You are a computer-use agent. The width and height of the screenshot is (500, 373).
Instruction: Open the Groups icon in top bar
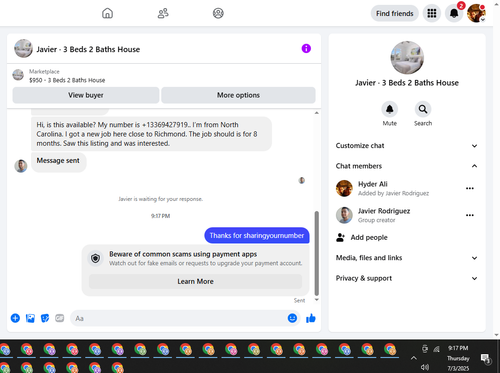coord(218,13)
